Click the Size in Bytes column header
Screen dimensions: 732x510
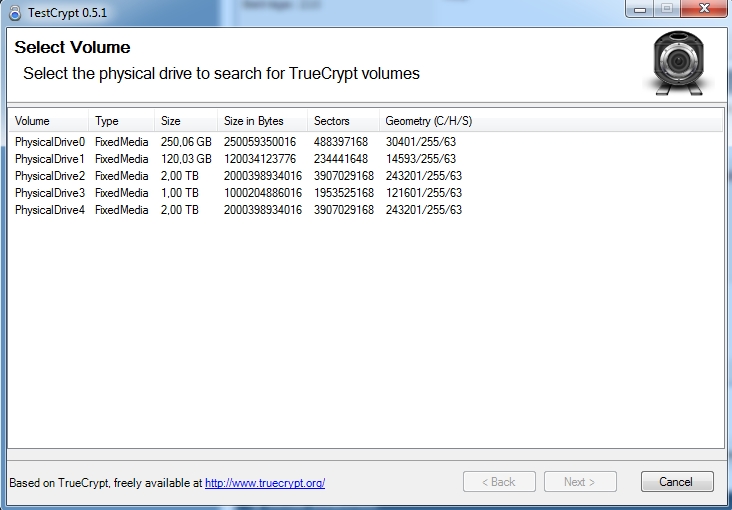tap(262, 121)
